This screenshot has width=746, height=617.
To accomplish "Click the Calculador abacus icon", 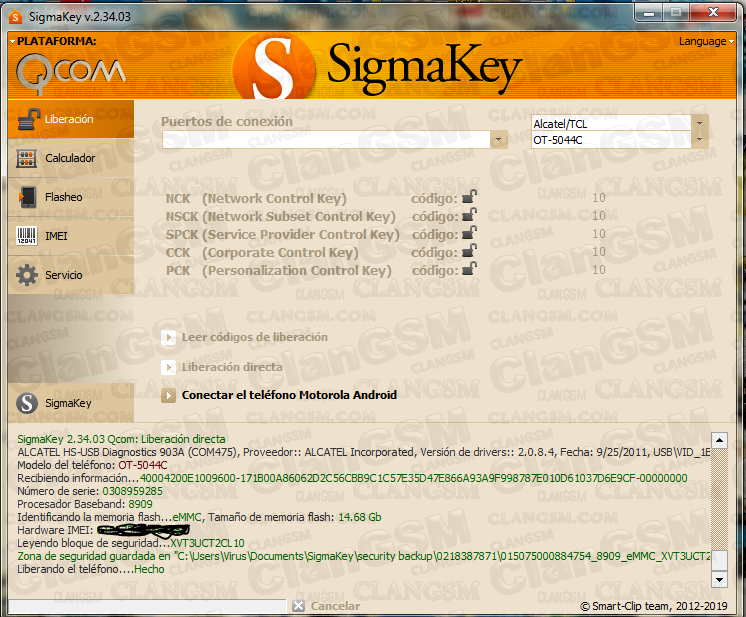I will [27, 158].
